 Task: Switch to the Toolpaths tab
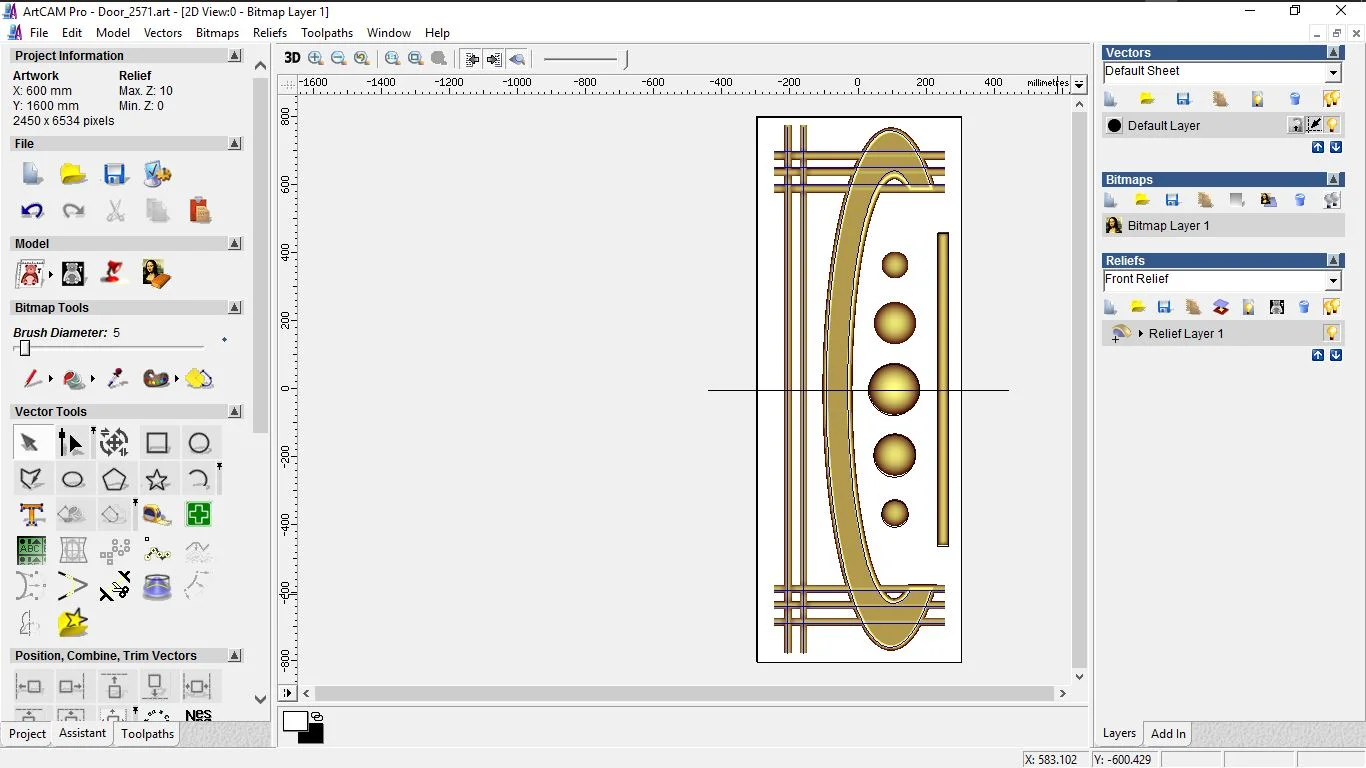click(x=147, y=734)
